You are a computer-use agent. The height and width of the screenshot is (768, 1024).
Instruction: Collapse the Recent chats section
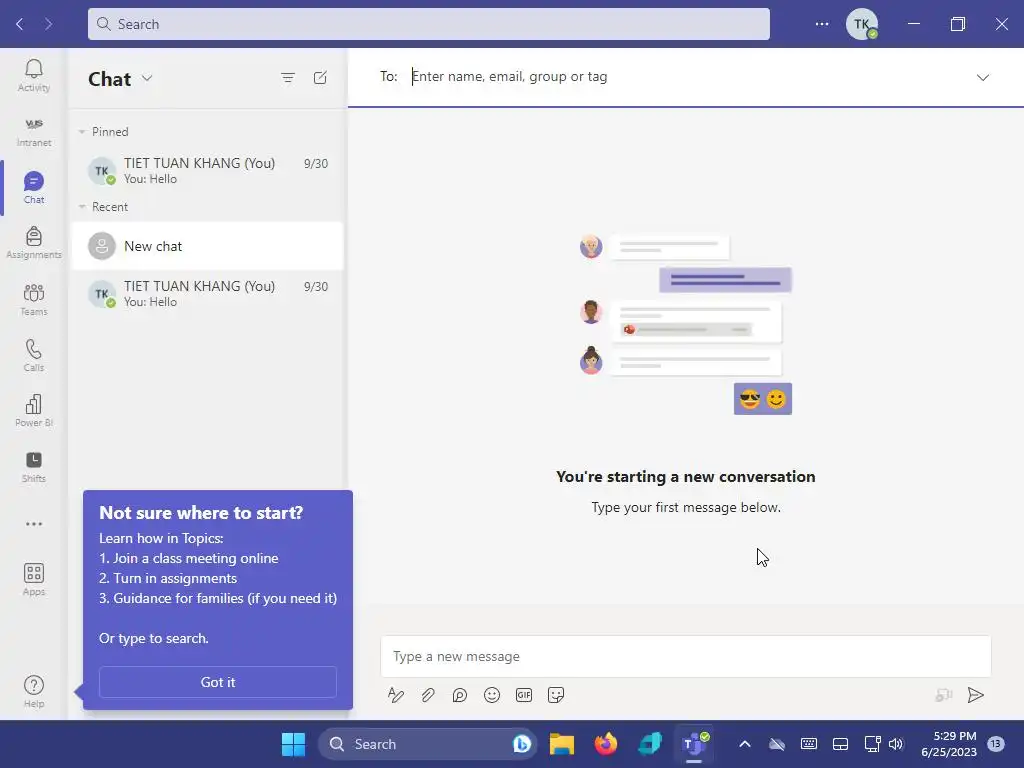pyautogui.click(x=82, y=207)
